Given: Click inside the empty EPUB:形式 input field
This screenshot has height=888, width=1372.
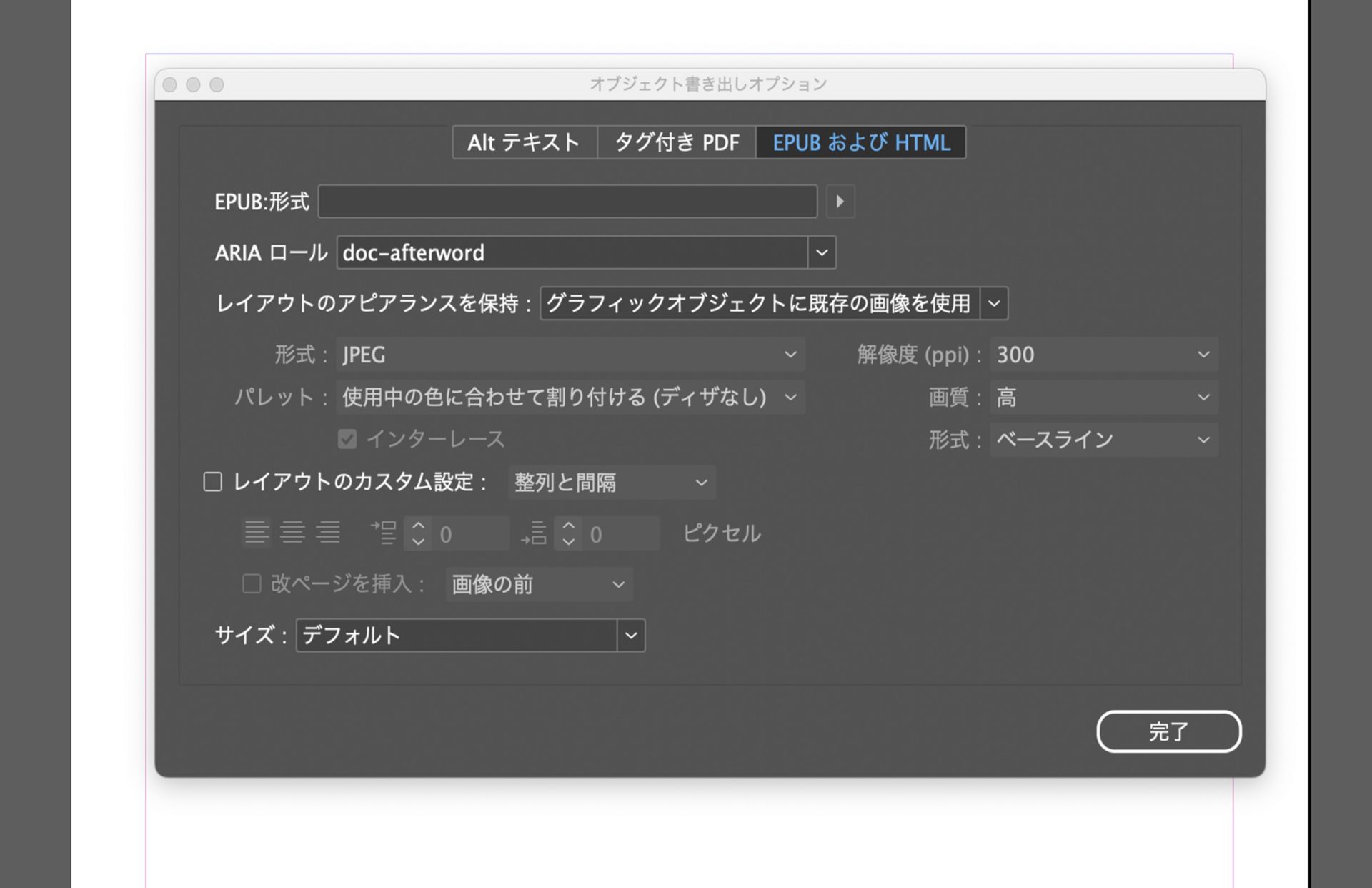Looking at the screenshot, I should tap(568, 202).
